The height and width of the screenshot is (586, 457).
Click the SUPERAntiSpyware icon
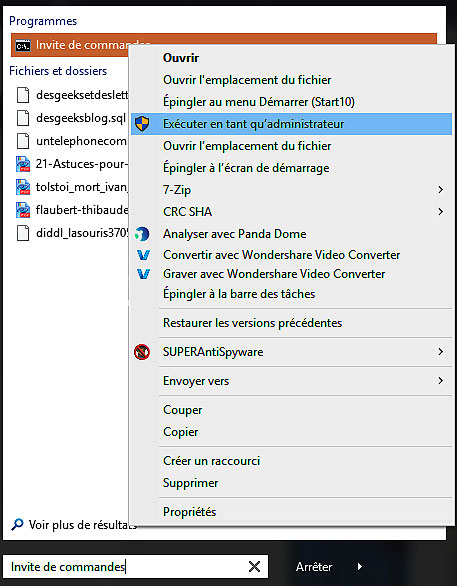pos(142,352)
